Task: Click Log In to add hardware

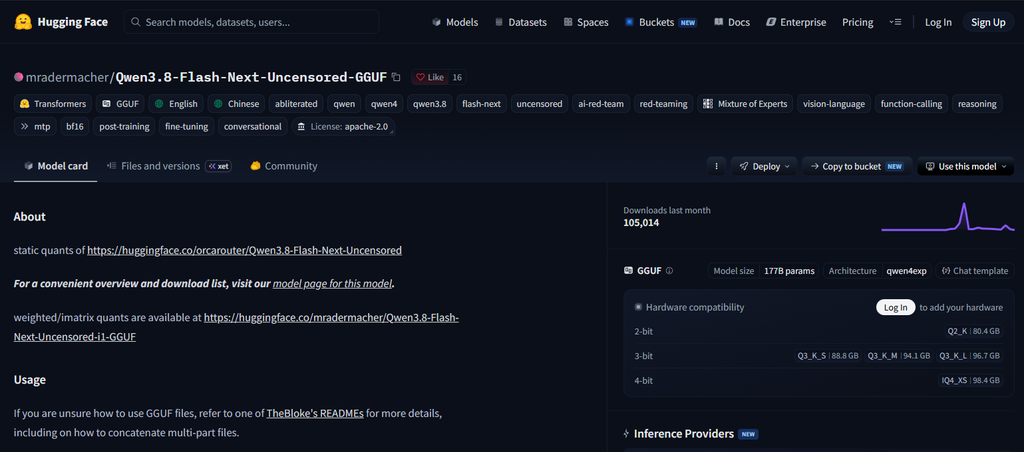Action: (895, 307)
